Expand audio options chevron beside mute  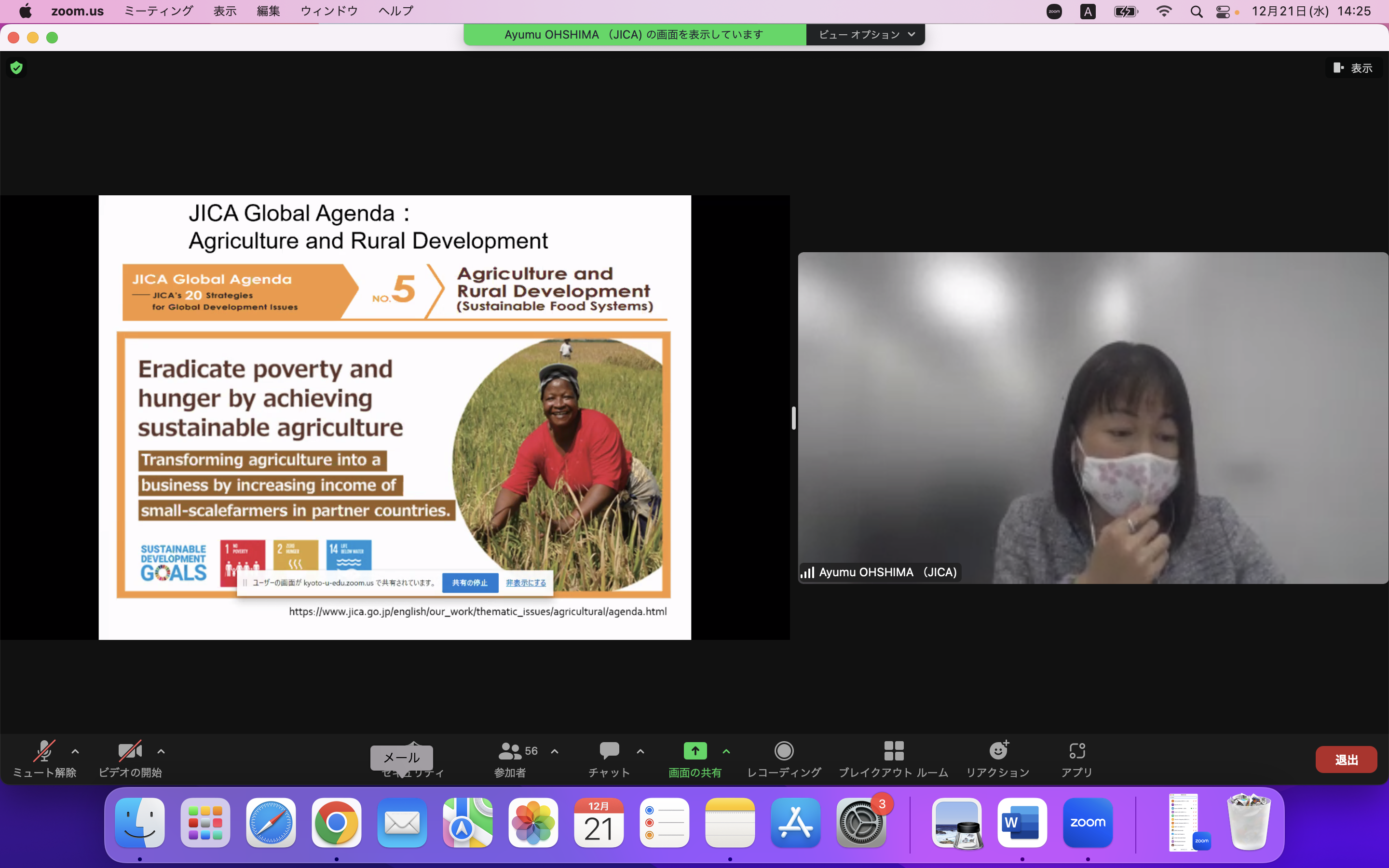[75, 751]
